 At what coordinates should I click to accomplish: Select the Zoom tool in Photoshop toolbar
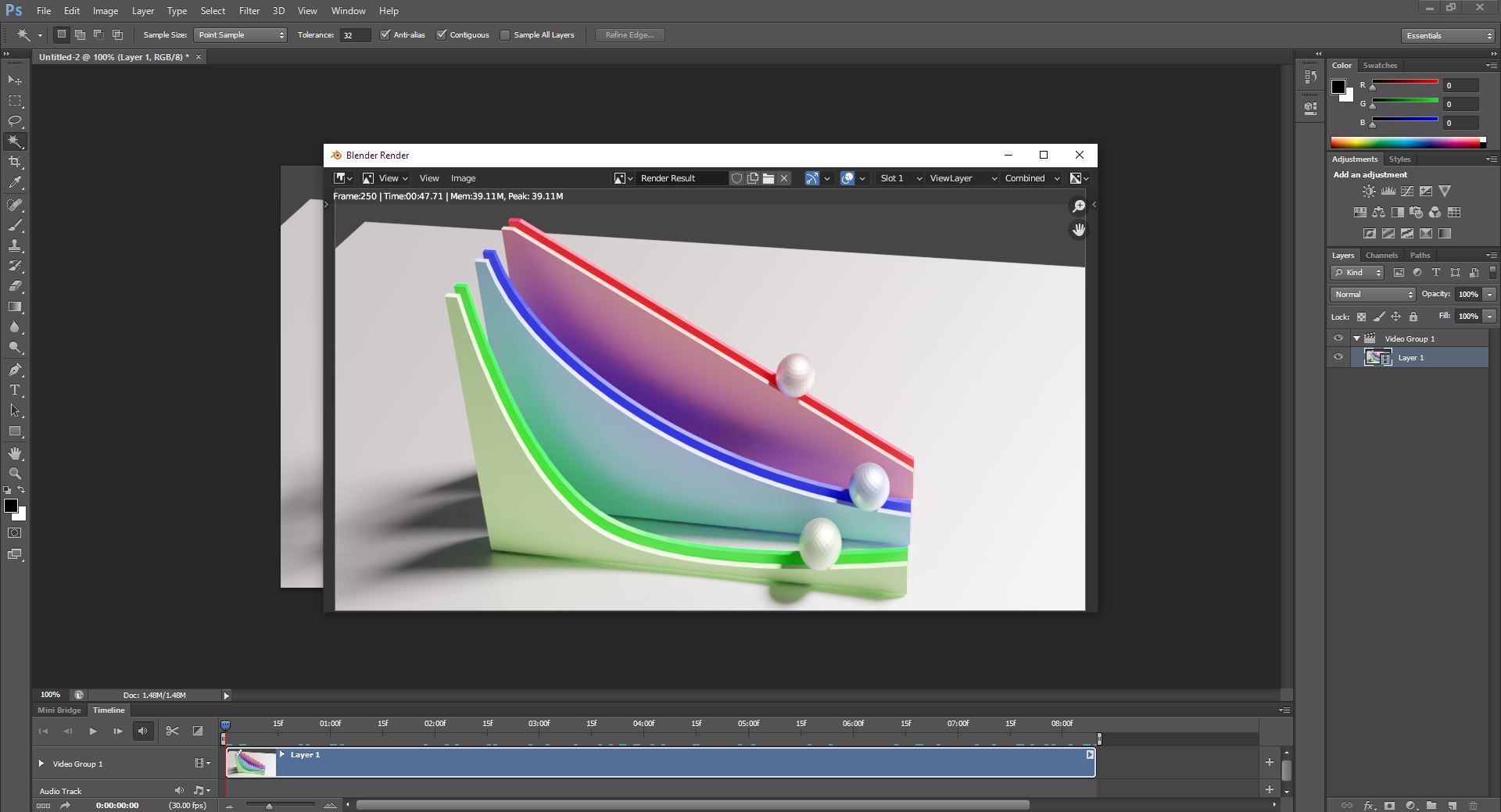pos(15,474)
